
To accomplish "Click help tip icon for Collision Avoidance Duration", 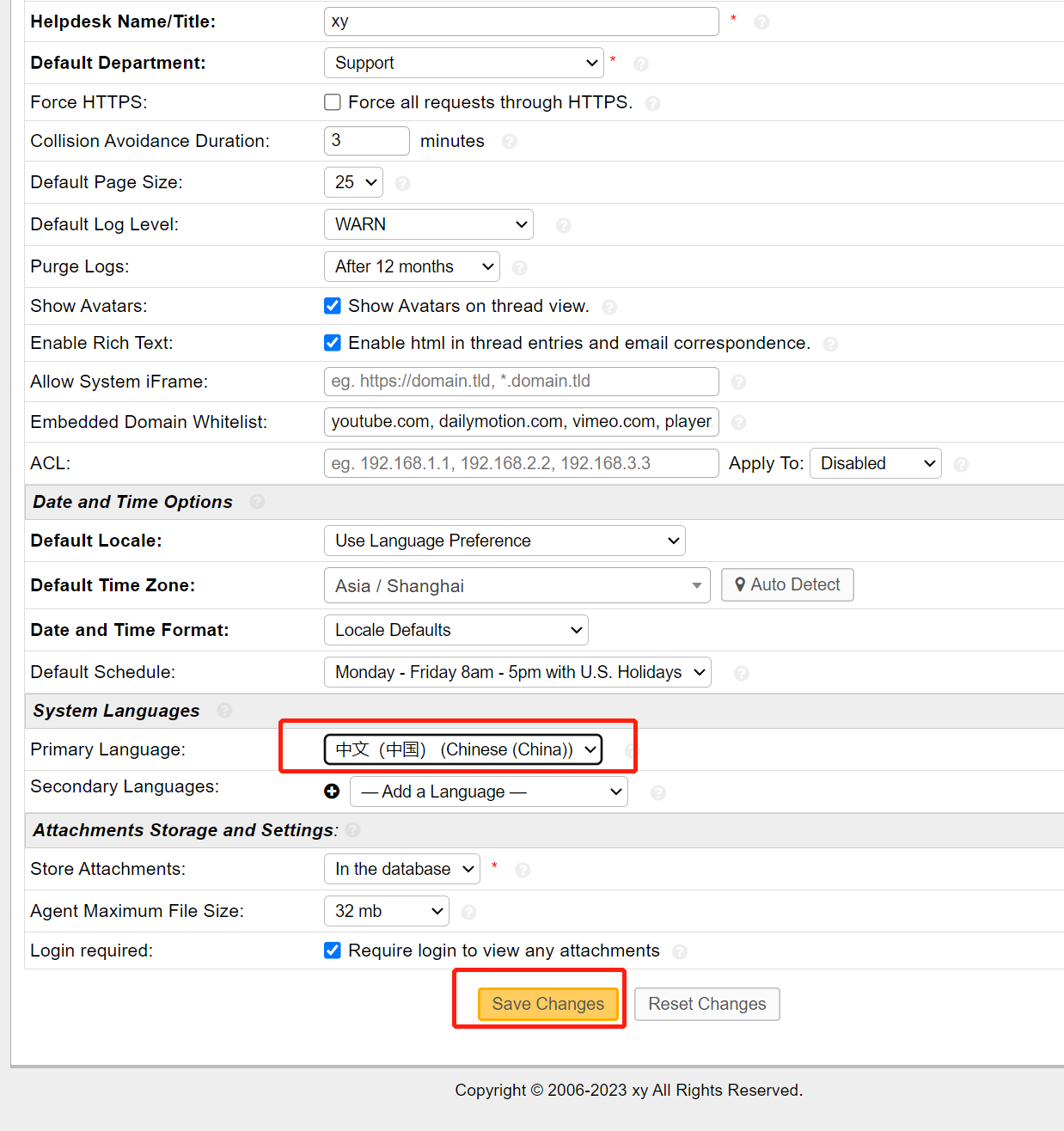I will tap(510, 142).
